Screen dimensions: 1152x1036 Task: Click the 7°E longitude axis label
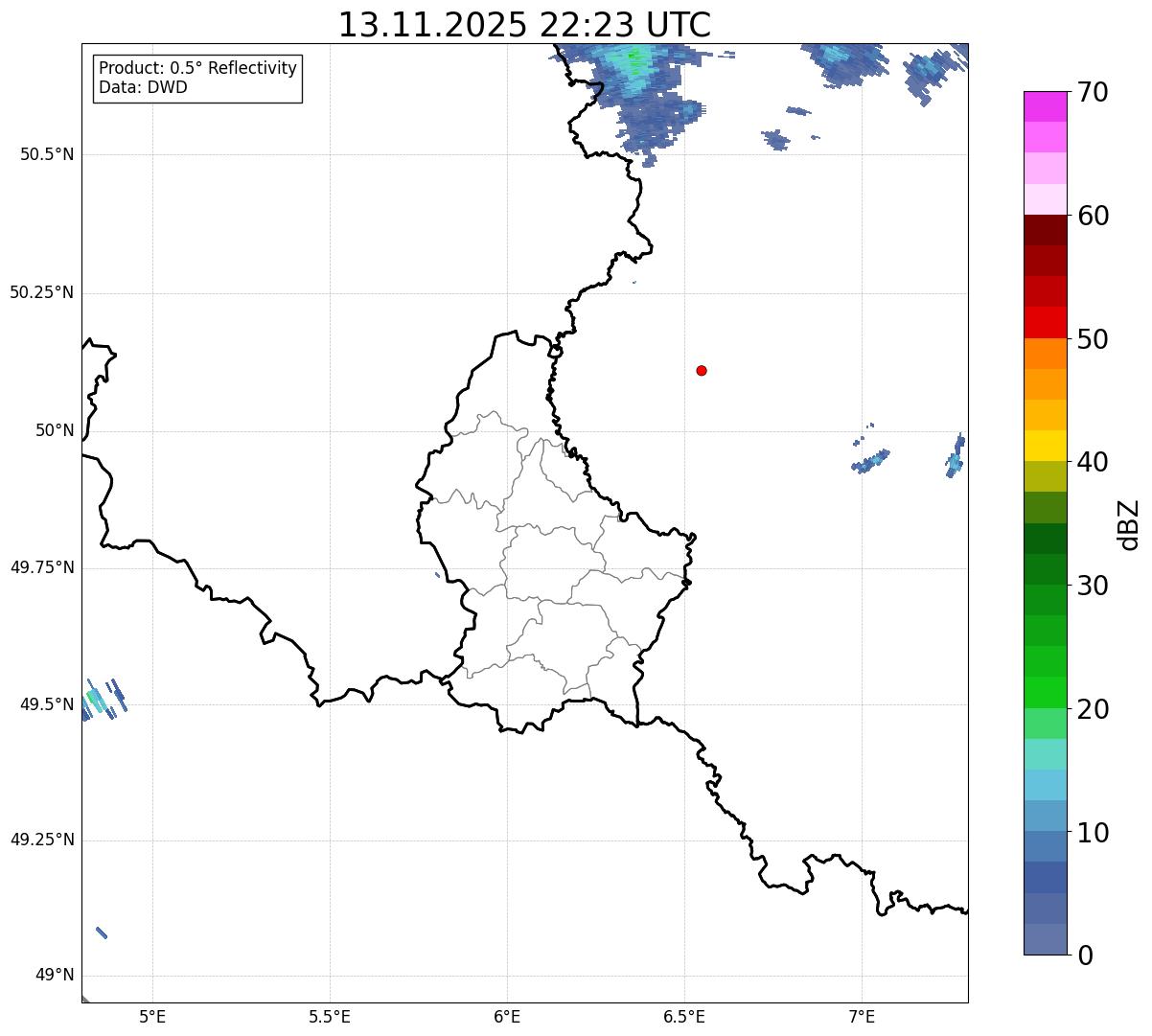[x=862, y=1016]
